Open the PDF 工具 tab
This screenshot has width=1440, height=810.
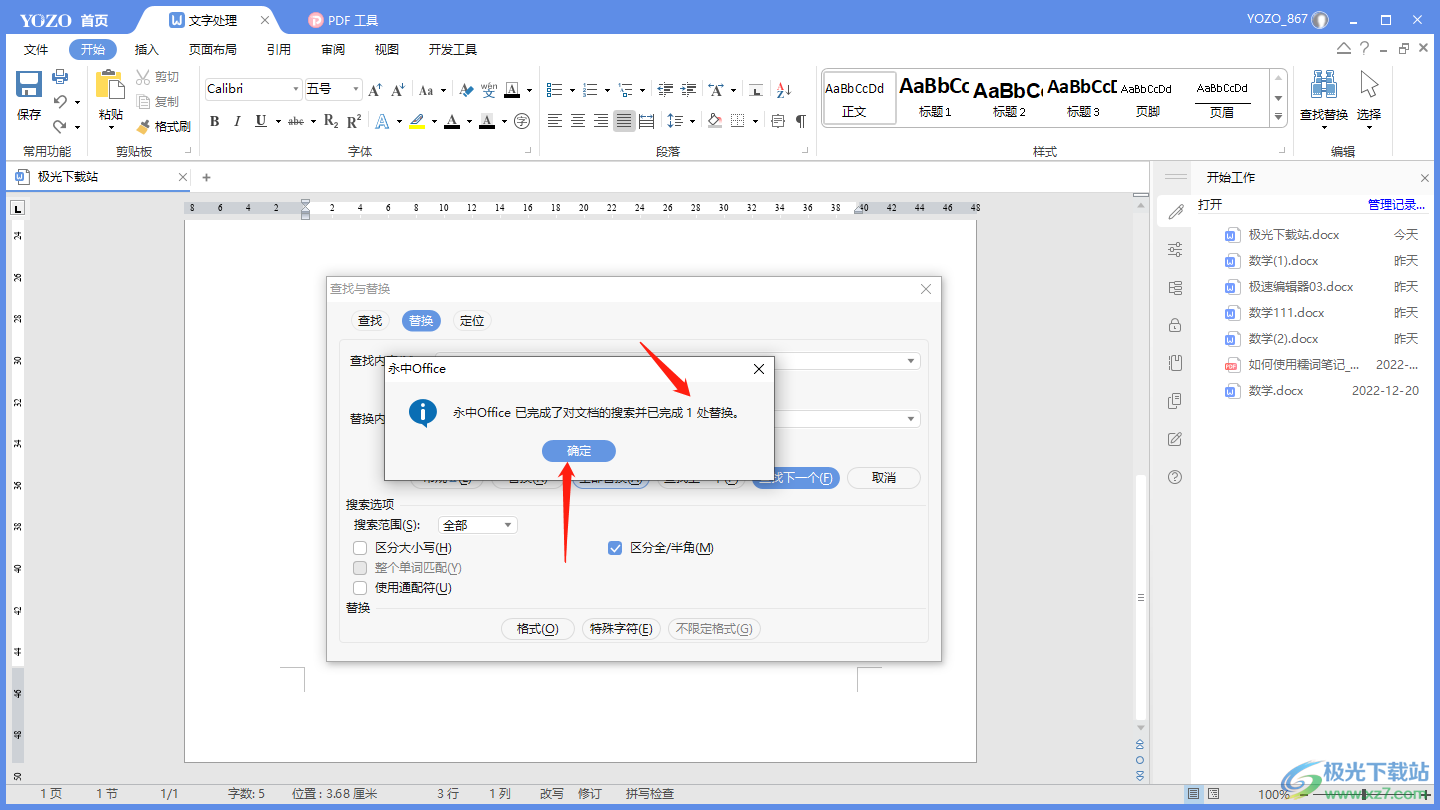343,20
